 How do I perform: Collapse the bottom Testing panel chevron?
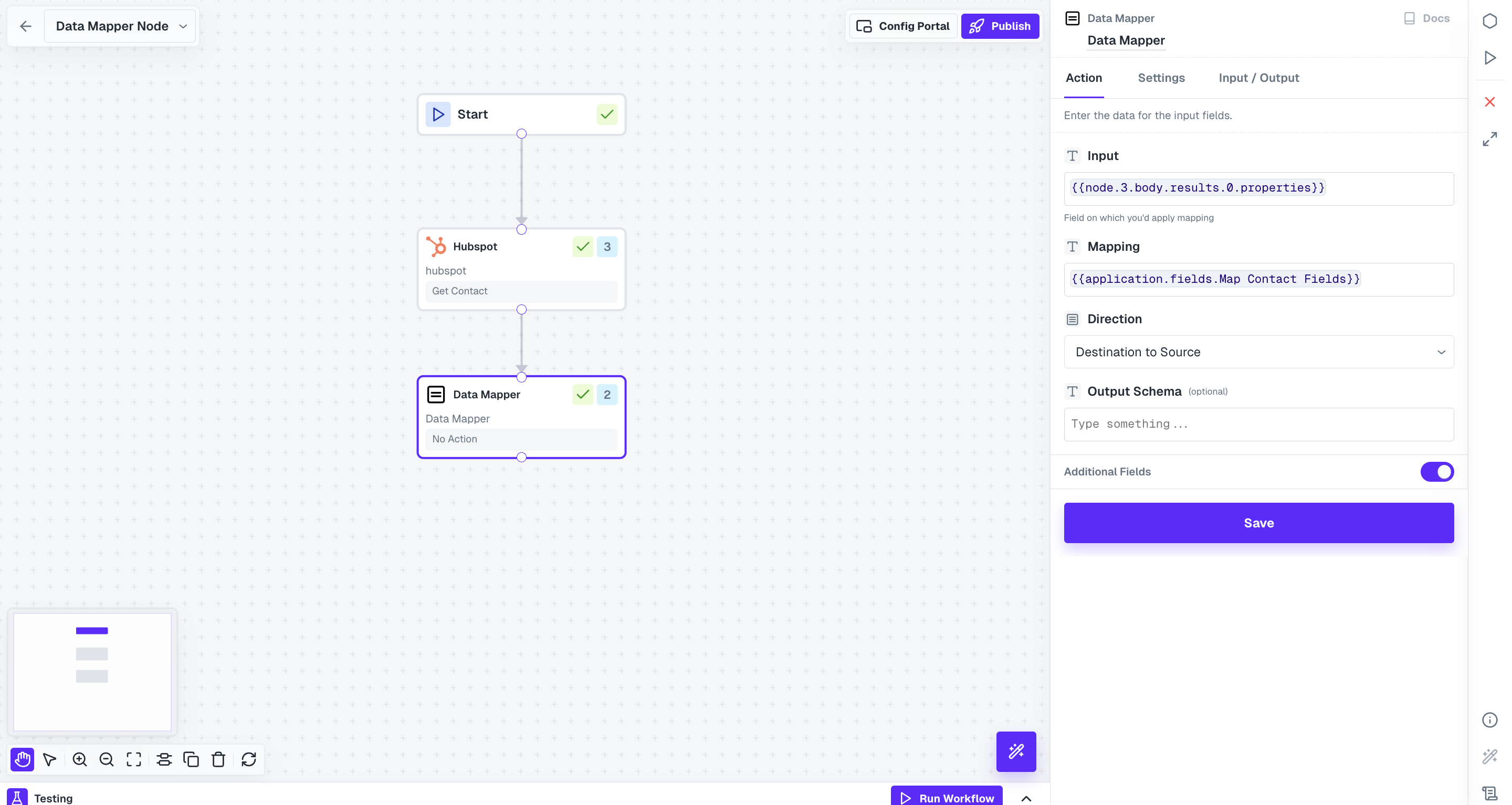pos(1026,798)
